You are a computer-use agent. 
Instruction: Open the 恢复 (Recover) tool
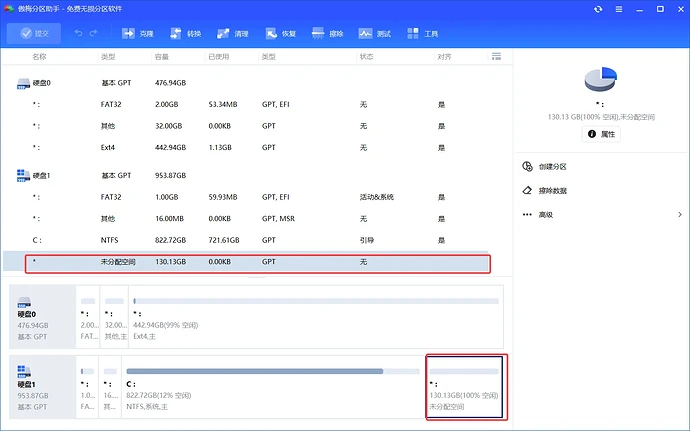pos(280,33)
